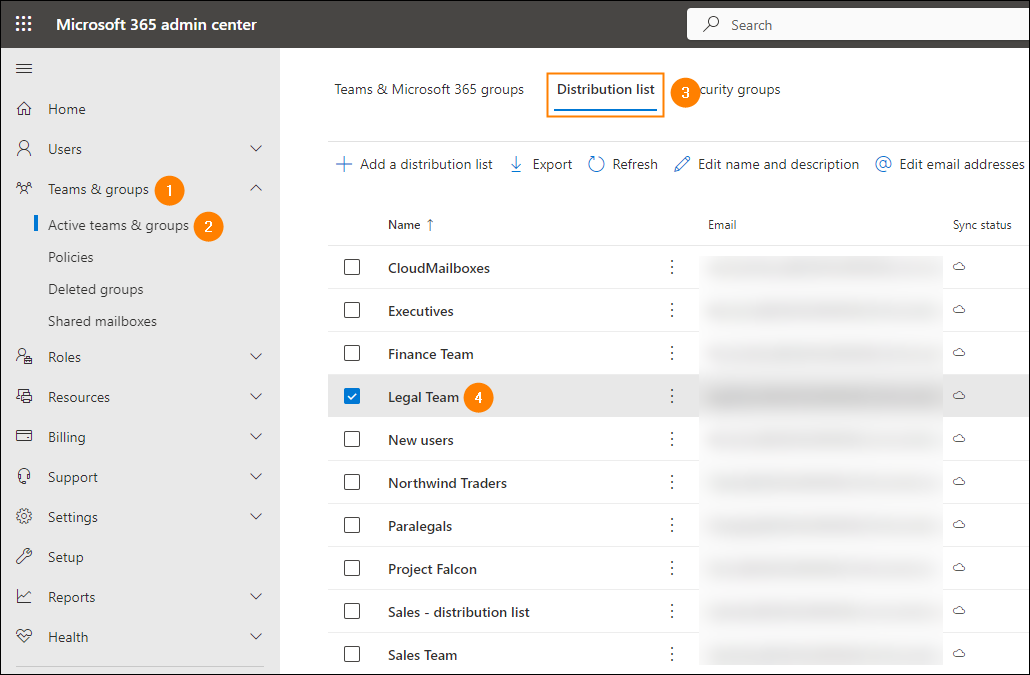Screen dimensions: 1030x675
Task: Click into the Search input field
Action: (x=858, y=24)
